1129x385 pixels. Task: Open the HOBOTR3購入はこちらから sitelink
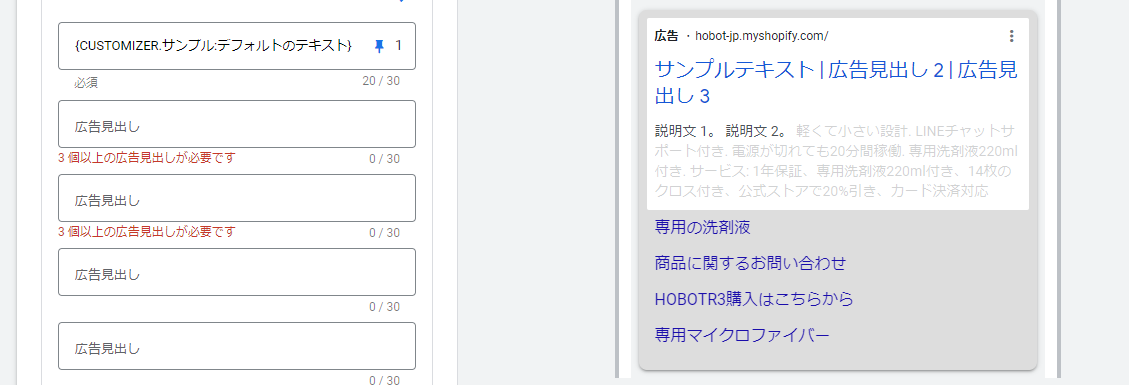pos(754,299)
